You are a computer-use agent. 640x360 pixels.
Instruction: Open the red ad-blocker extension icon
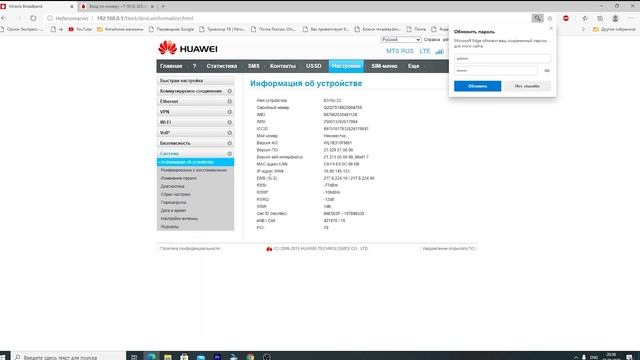click(x=566, y=18)
